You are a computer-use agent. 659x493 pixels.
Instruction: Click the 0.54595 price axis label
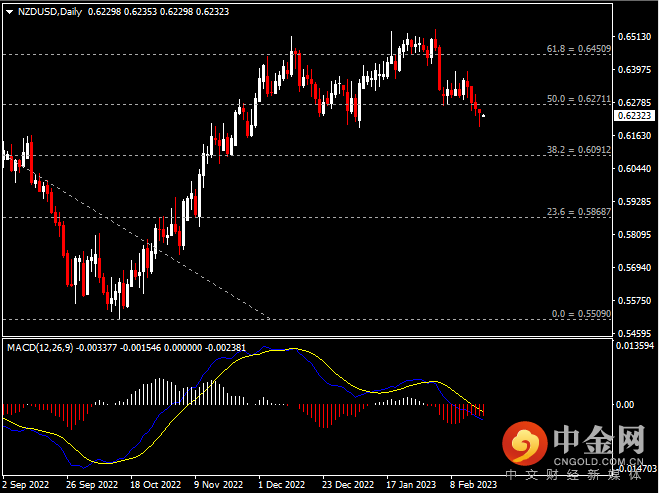coord(635,333)
